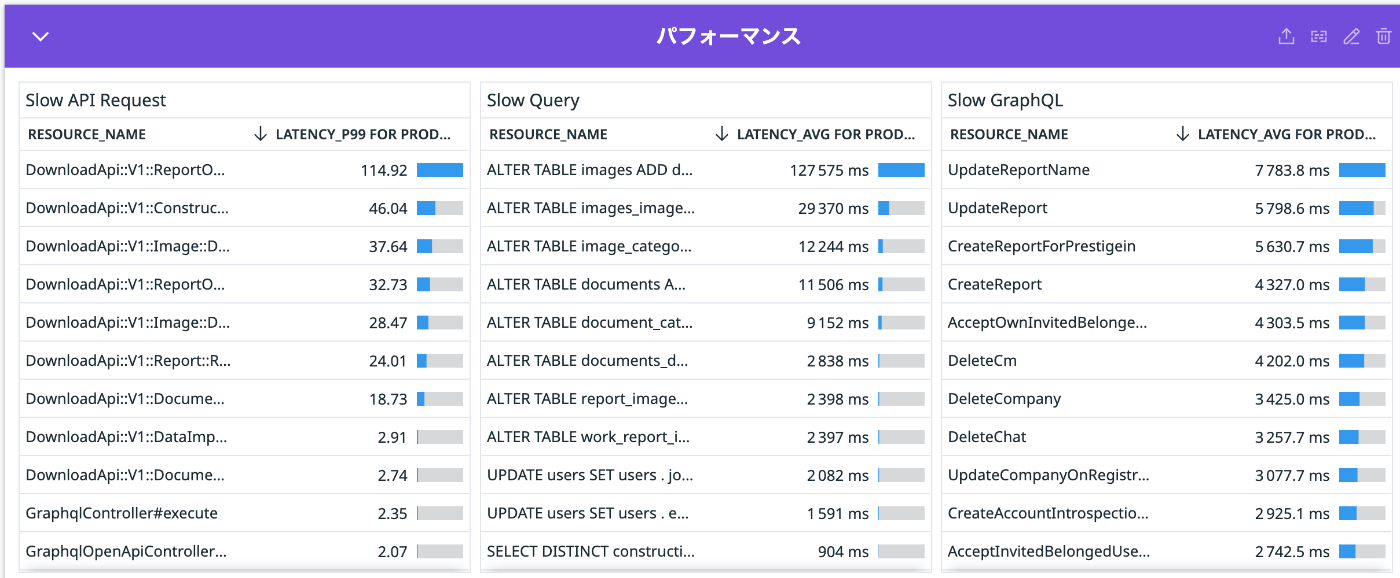The image size is (1400, 578).
Task: Click Slow GraphQL LATENCY_AVG column header text
Action: tap(1286, 134)
